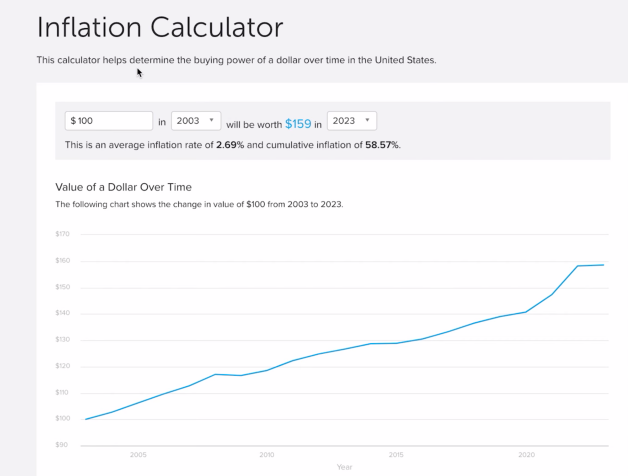Click the 'Value of a Dollar Over Time' title

coord(123,187)
